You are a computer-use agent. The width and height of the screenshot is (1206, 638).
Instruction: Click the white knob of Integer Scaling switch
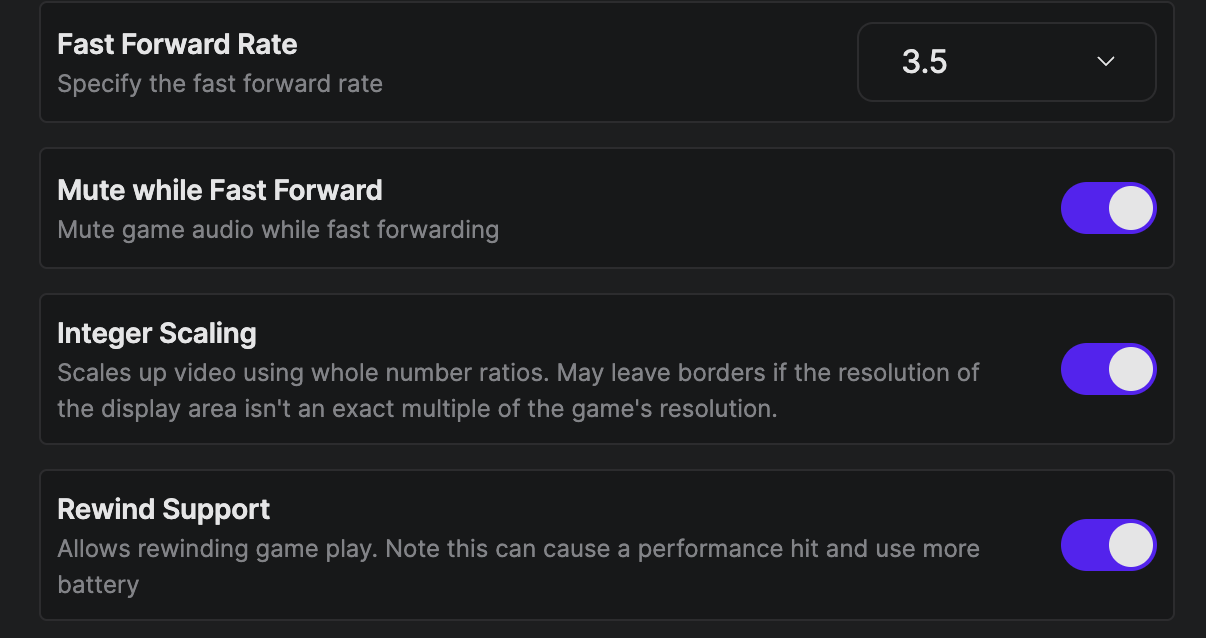tap(1131, 369)
